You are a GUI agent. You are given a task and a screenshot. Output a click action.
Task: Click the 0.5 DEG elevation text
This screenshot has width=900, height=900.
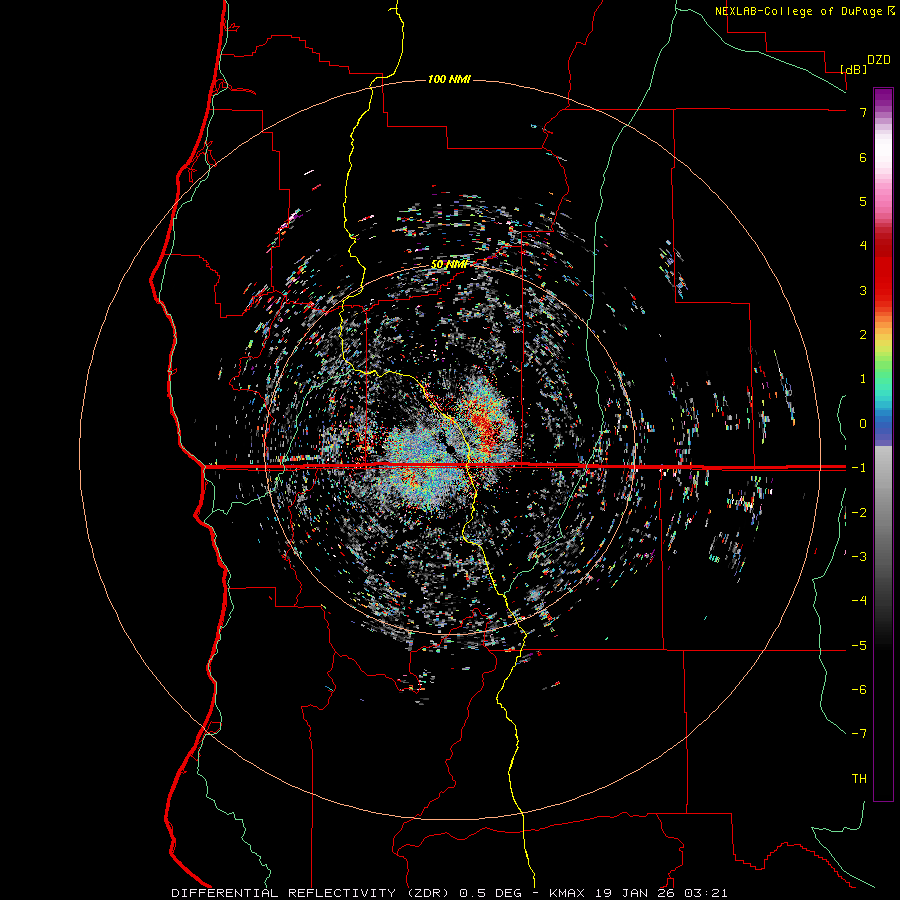click(x=490, y=893)
